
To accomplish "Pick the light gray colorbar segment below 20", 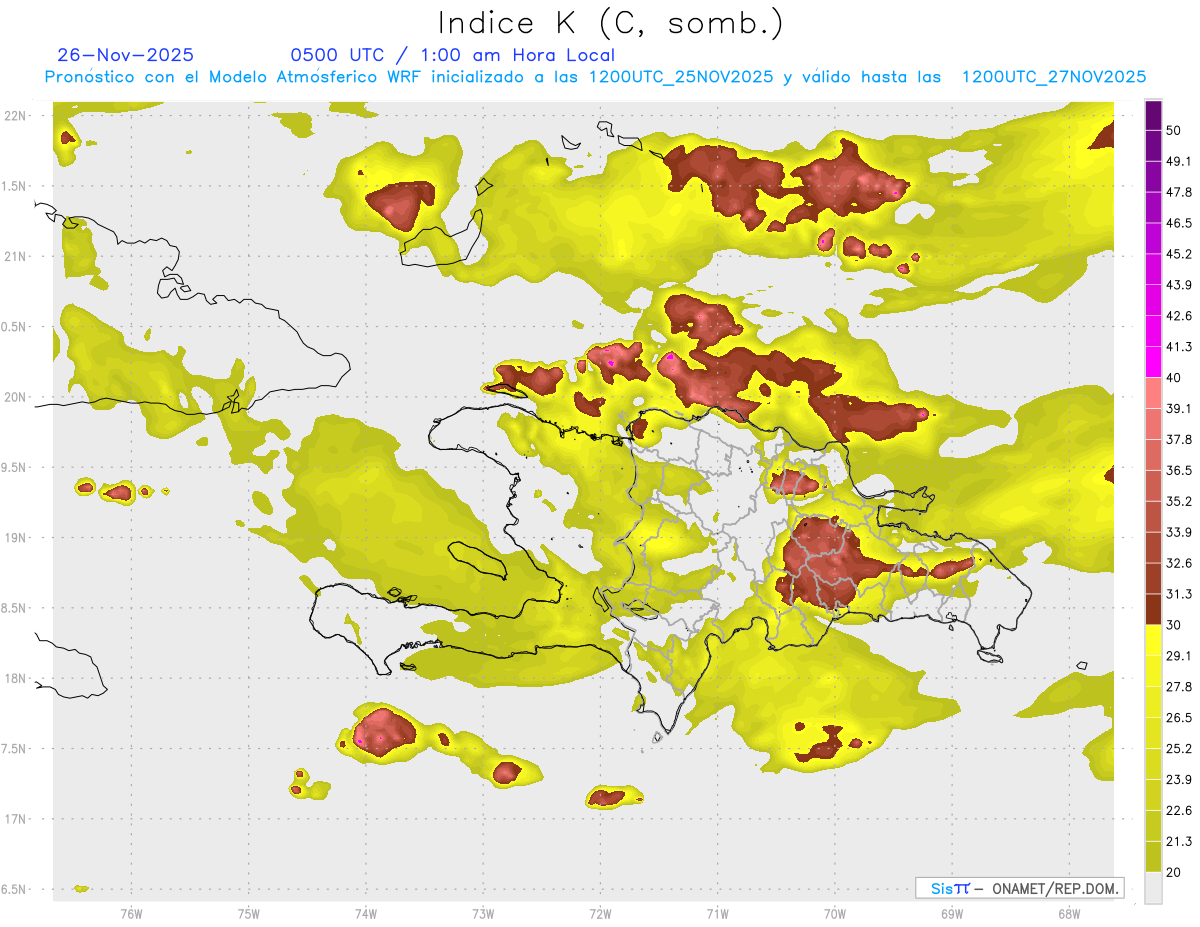I will click(x=1153, y=888).
